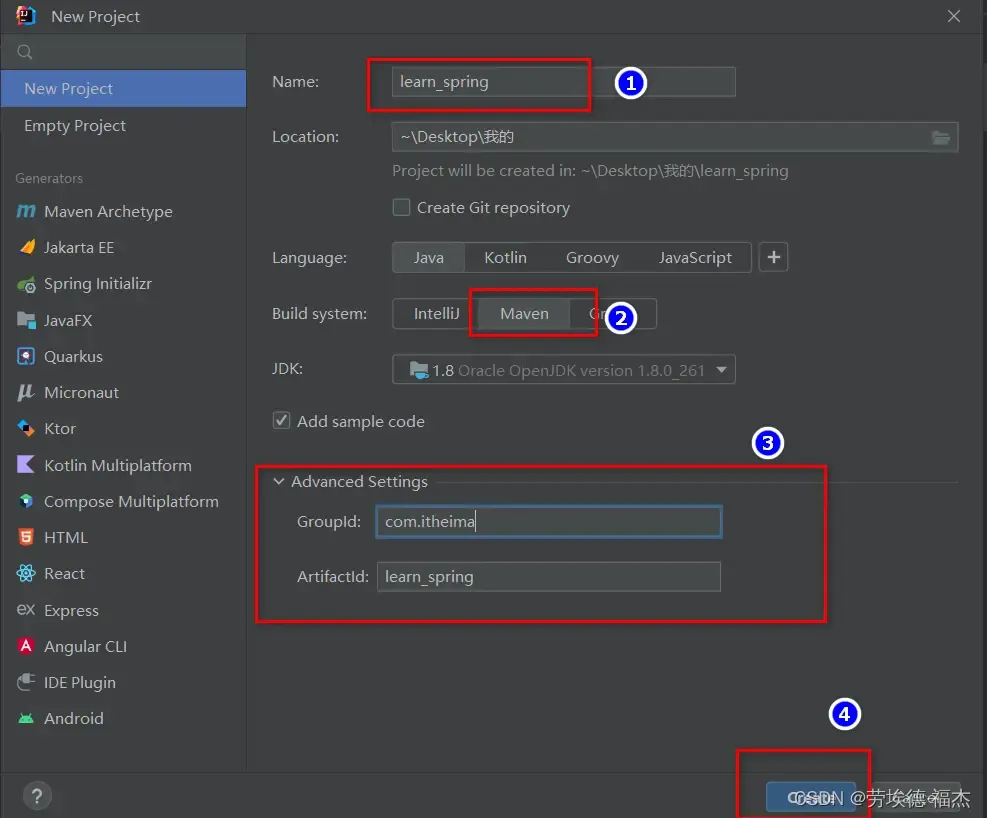This screenshot has width=987, height=818.
Task: Select the React generator icon
Action: click(26, 574)
